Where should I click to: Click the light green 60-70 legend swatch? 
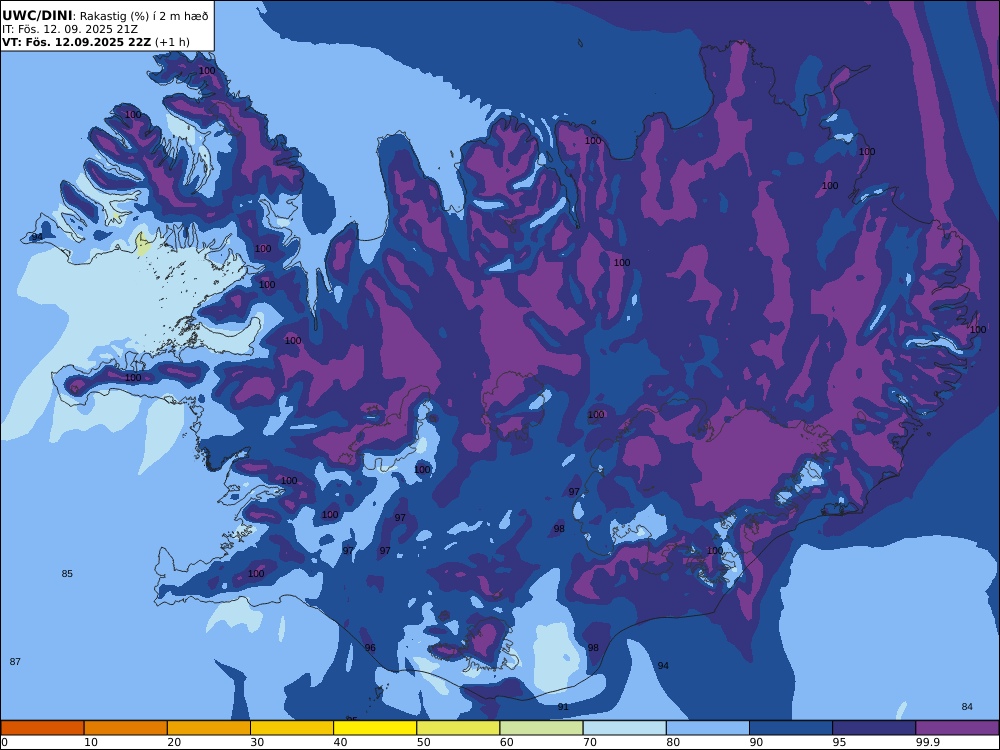click(x=541, y=728)
